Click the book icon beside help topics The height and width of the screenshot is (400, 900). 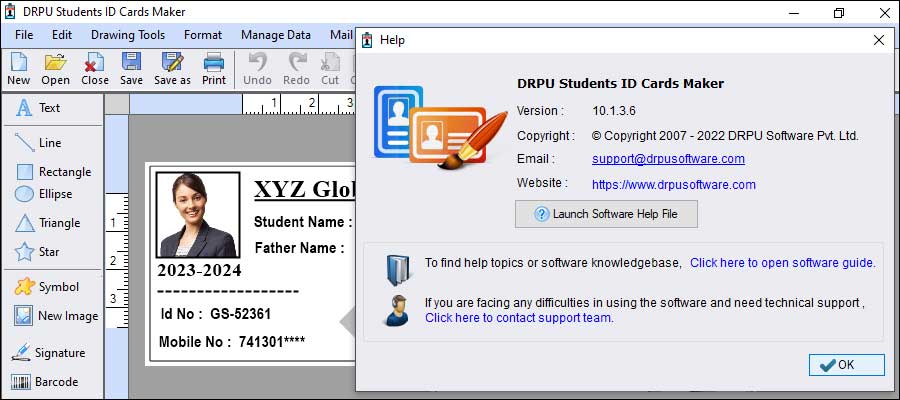point(398,270)
